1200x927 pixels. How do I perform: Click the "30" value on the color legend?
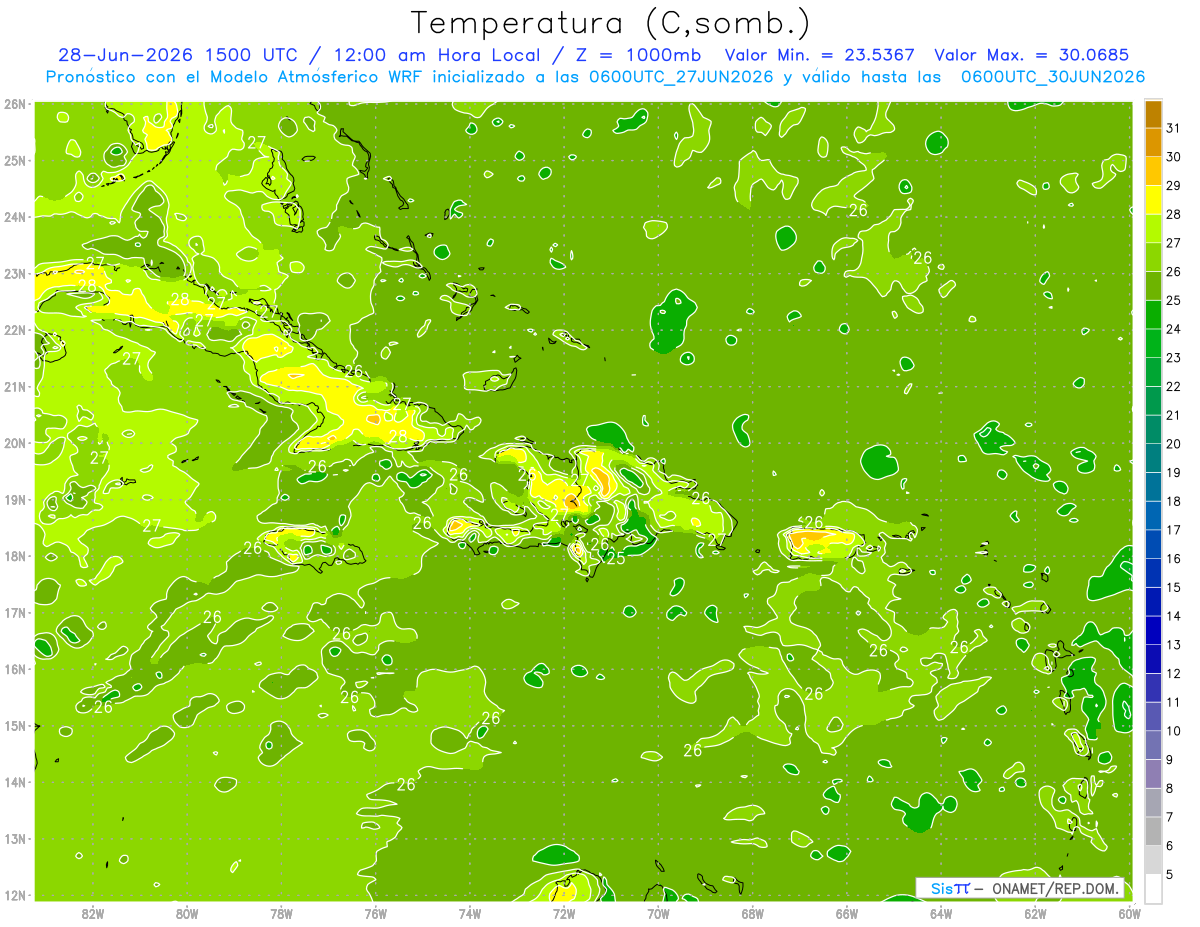pyautogui.click(x=1173, y=157)
